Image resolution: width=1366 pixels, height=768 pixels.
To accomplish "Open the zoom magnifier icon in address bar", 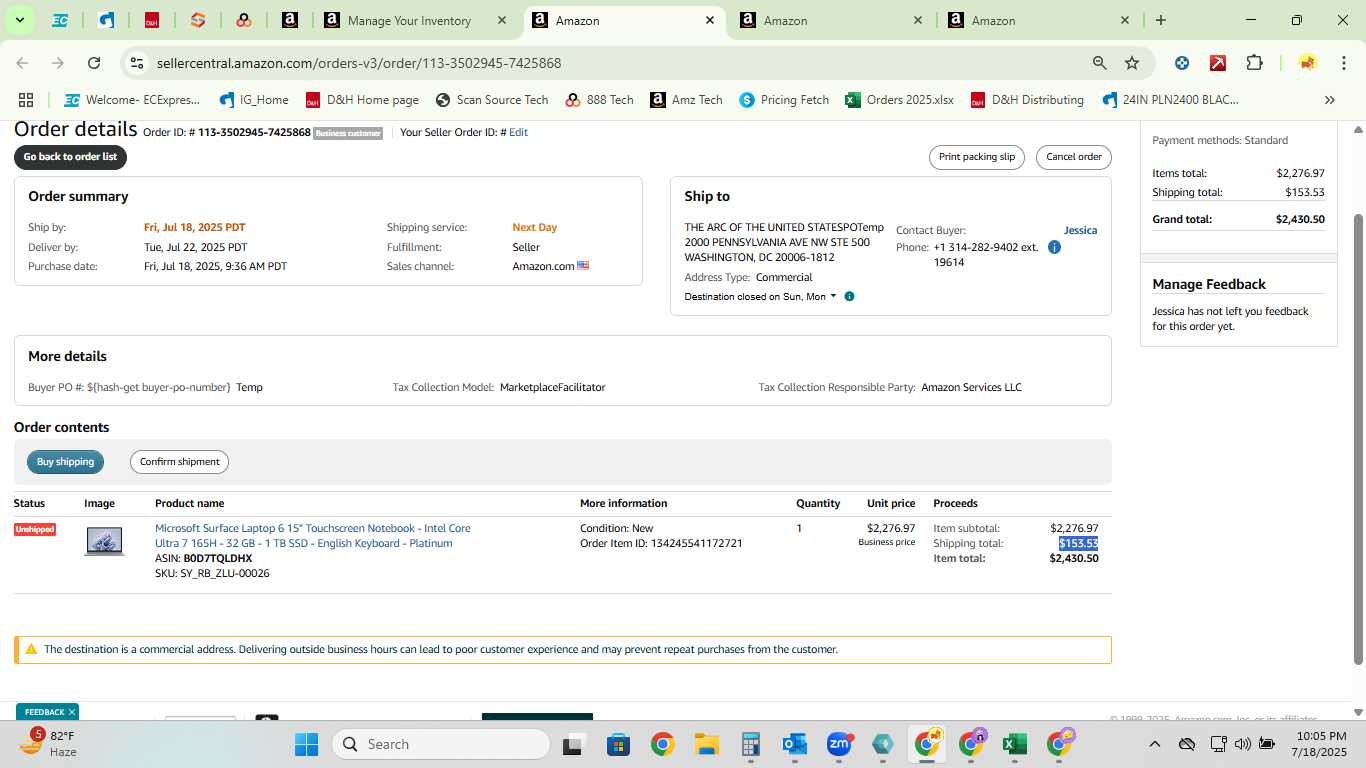I will click(1099, 63).
